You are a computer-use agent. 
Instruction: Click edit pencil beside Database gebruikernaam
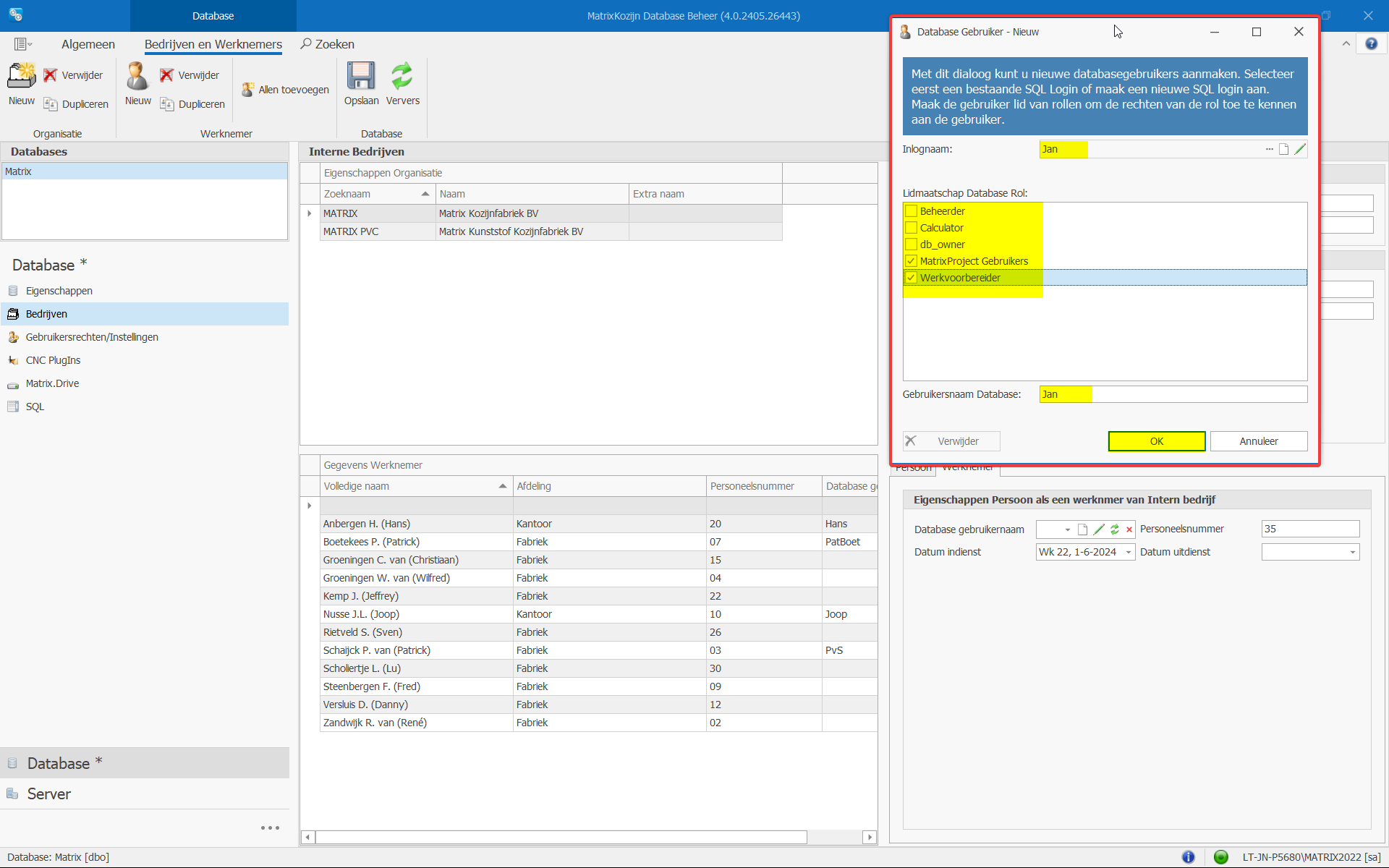[1099, 529]
